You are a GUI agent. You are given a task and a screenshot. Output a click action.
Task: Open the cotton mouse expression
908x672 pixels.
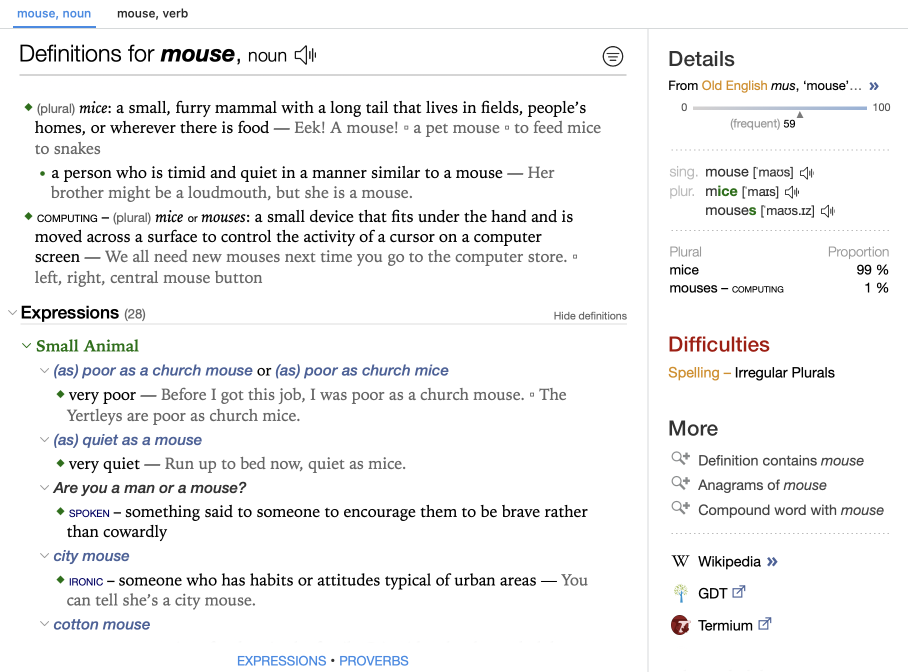[102, 624]
